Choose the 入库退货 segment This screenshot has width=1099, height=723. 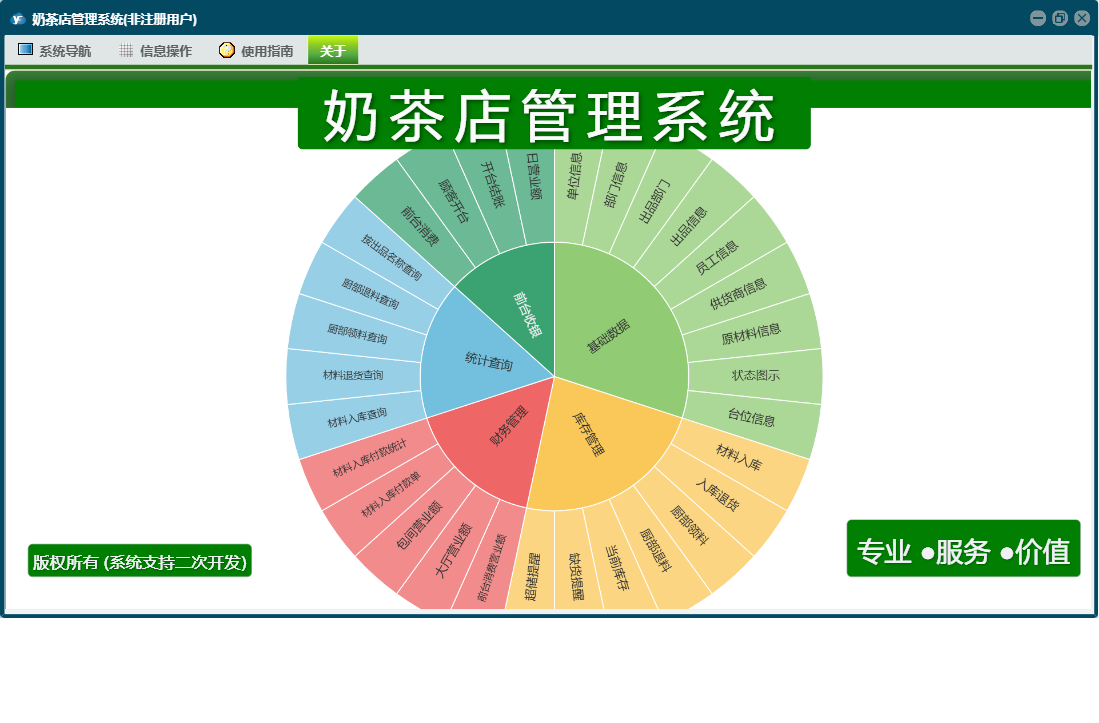coord(717,495)
